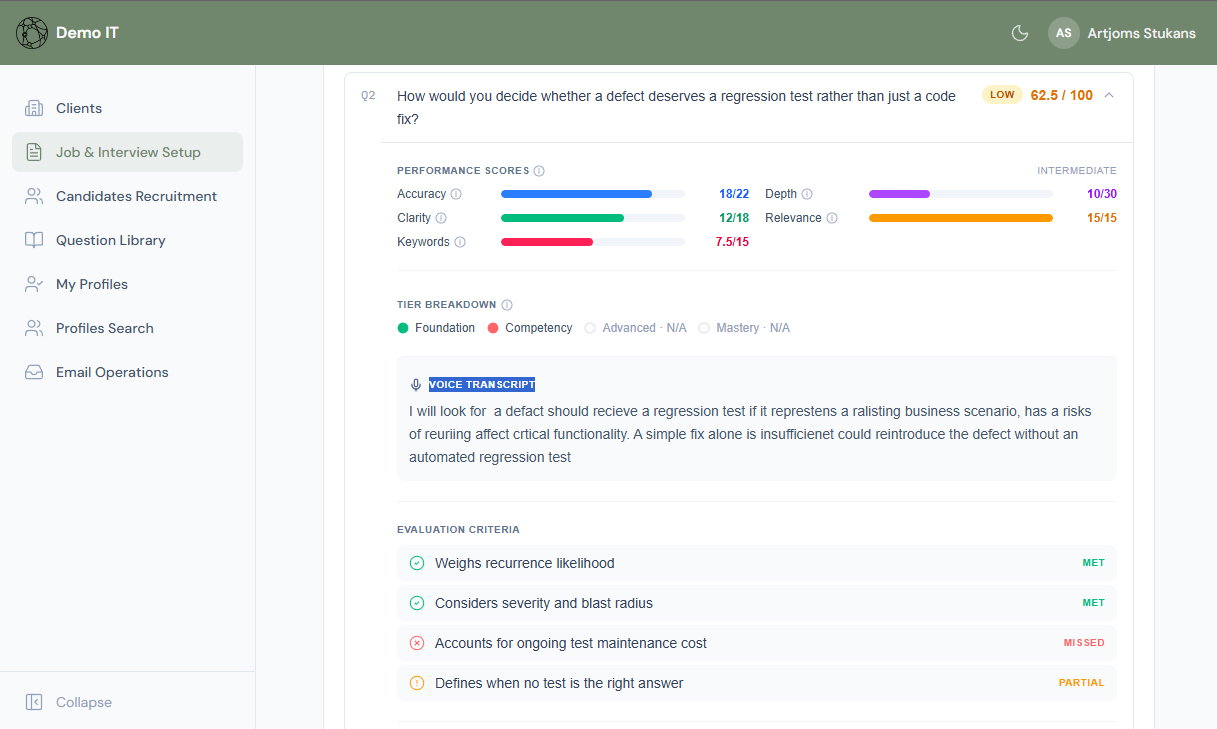Click Question Library book icon
This screenshot has width=1217, height=729.
pyautogui.click(x=34, y=240)
